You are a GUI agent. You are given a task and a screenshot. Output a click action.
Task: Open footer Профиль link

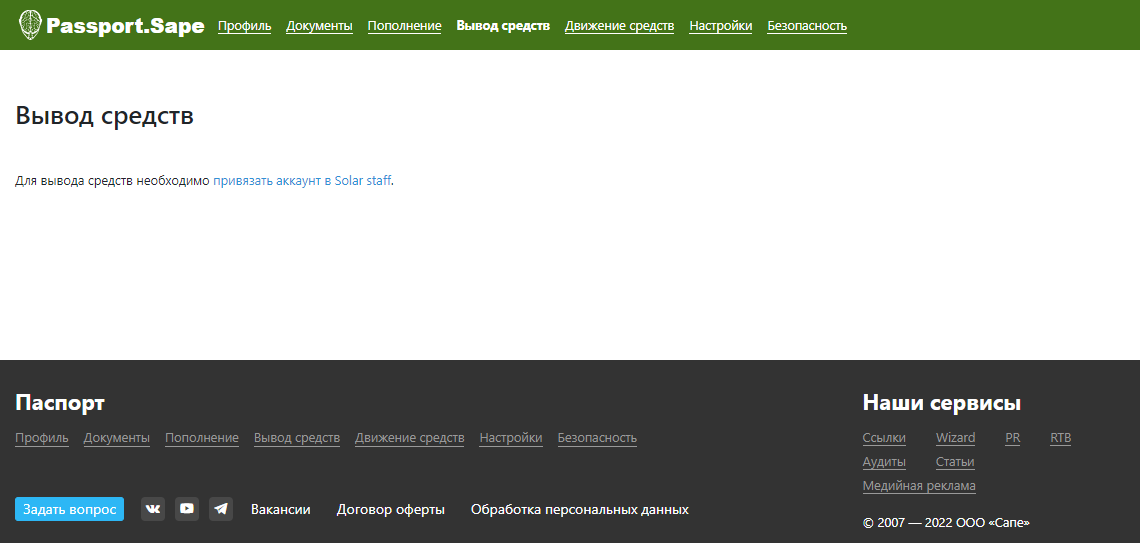tap(42, 438)
